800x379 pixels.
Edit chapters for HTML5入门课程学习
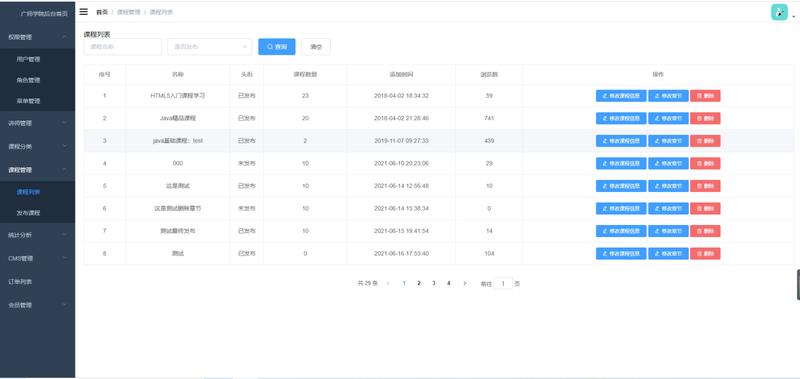(x=668, y=96)
